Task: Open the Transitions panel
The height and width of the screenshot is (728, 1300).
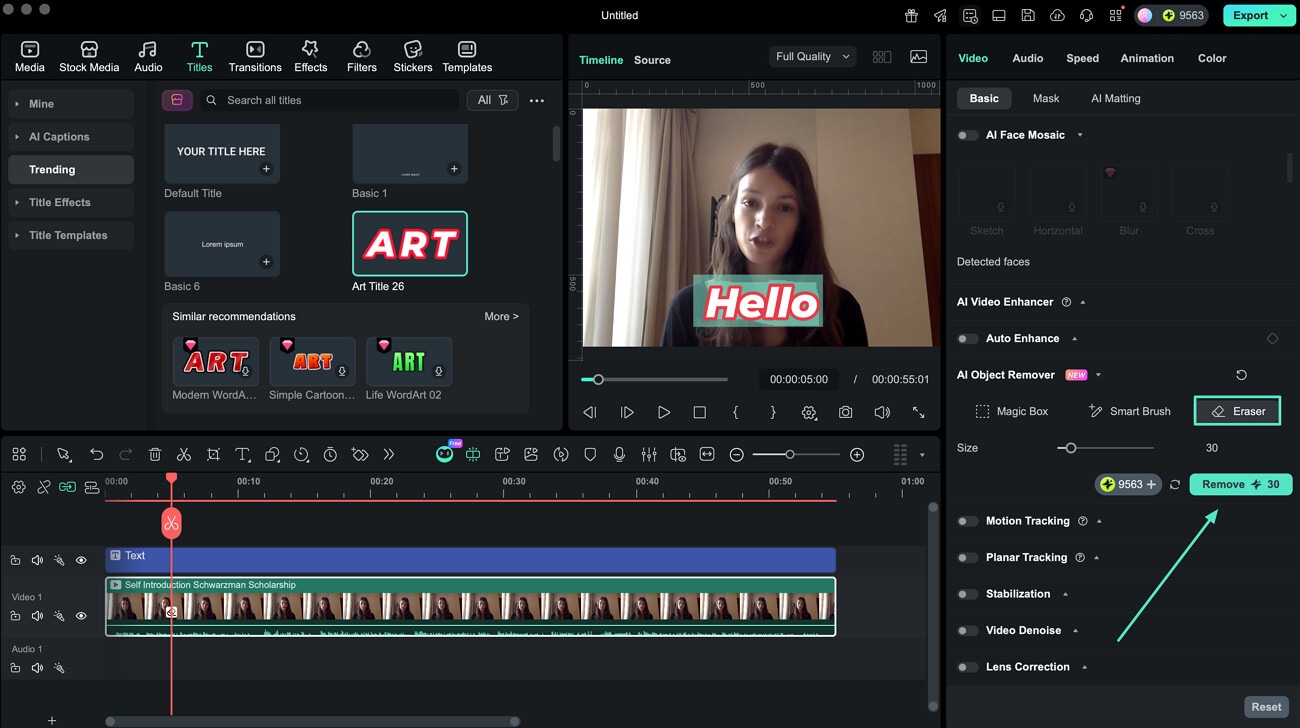Action: click(x=255, y=55)
